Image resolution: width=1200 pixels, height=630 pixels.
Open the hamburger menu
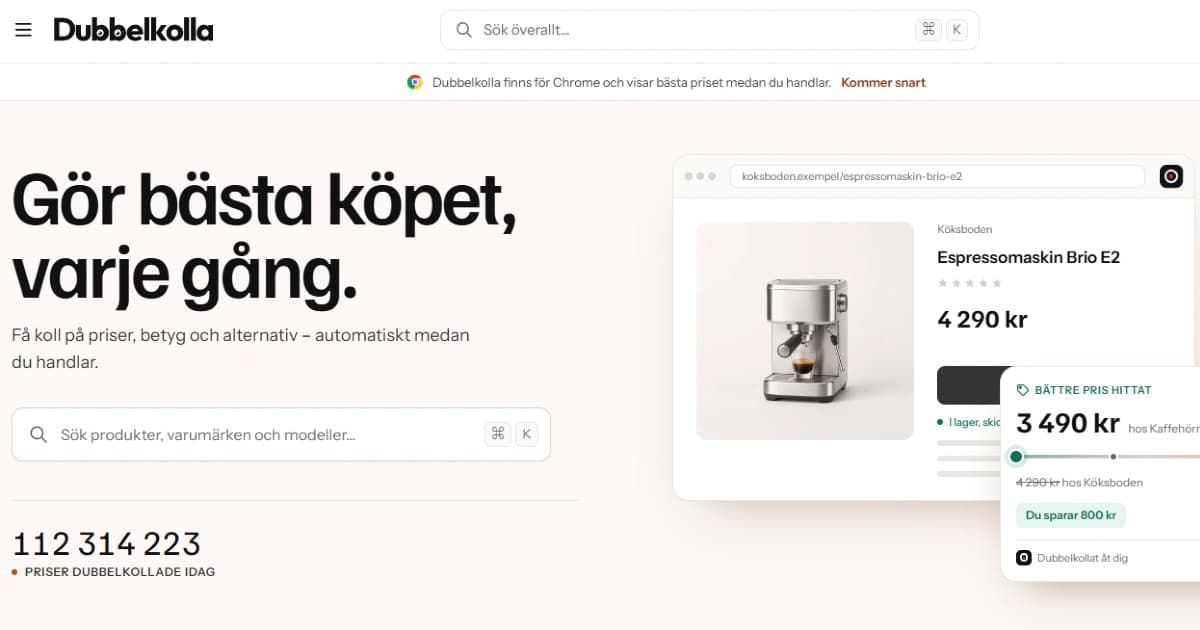tap(23, 30)
